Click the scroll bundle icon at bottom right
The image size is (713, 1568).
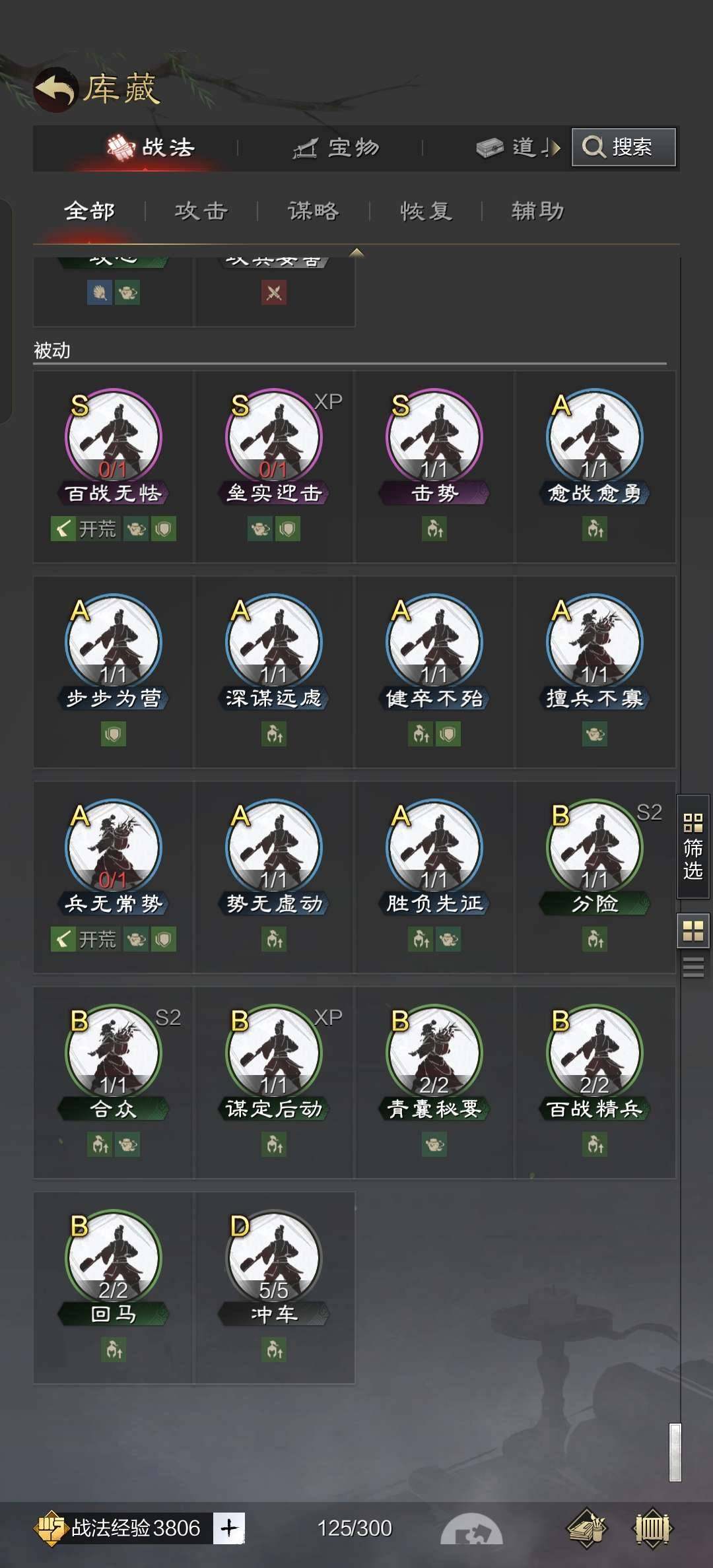tap(587, 1528)
